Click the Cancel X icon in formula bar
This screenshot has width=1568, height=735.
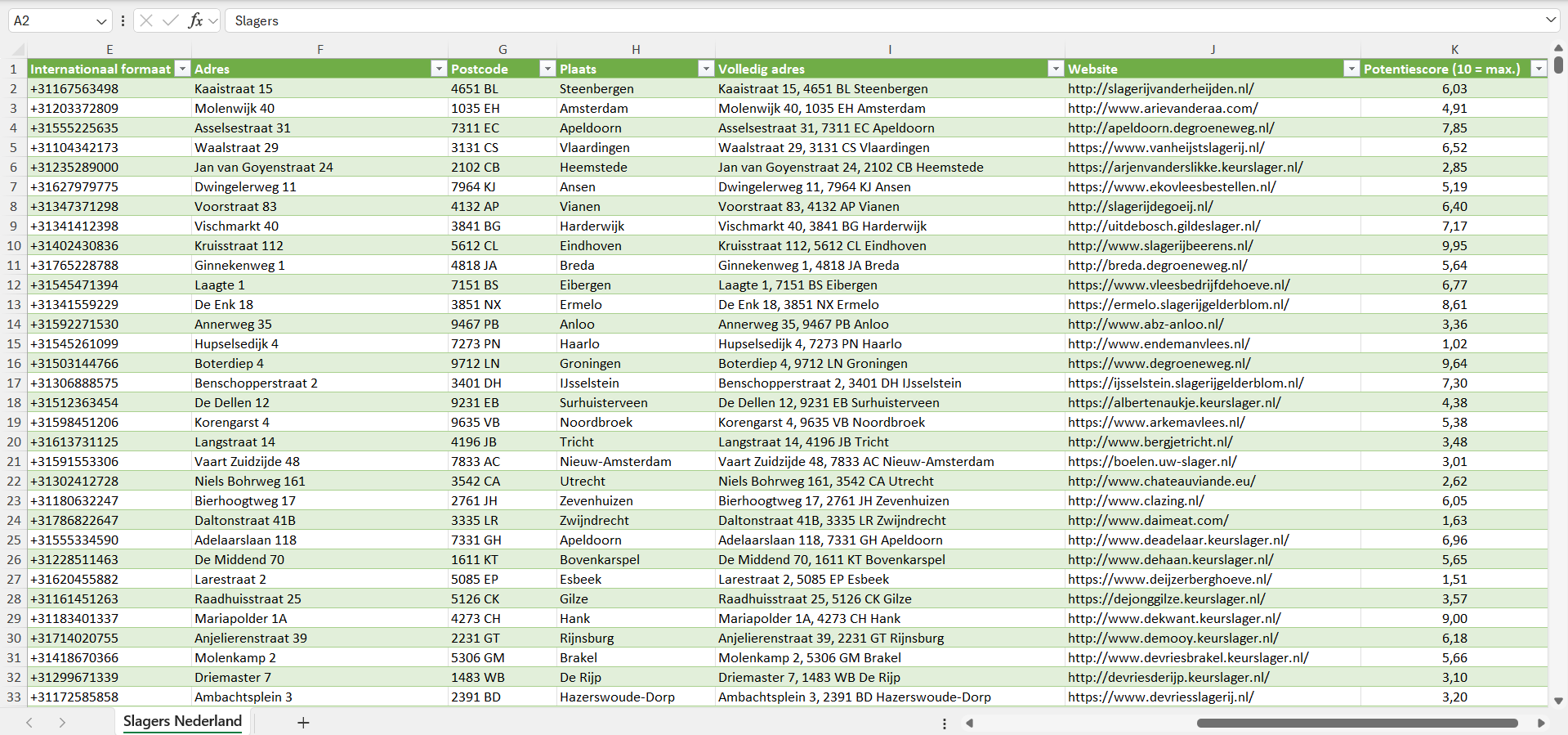(146, 20)
